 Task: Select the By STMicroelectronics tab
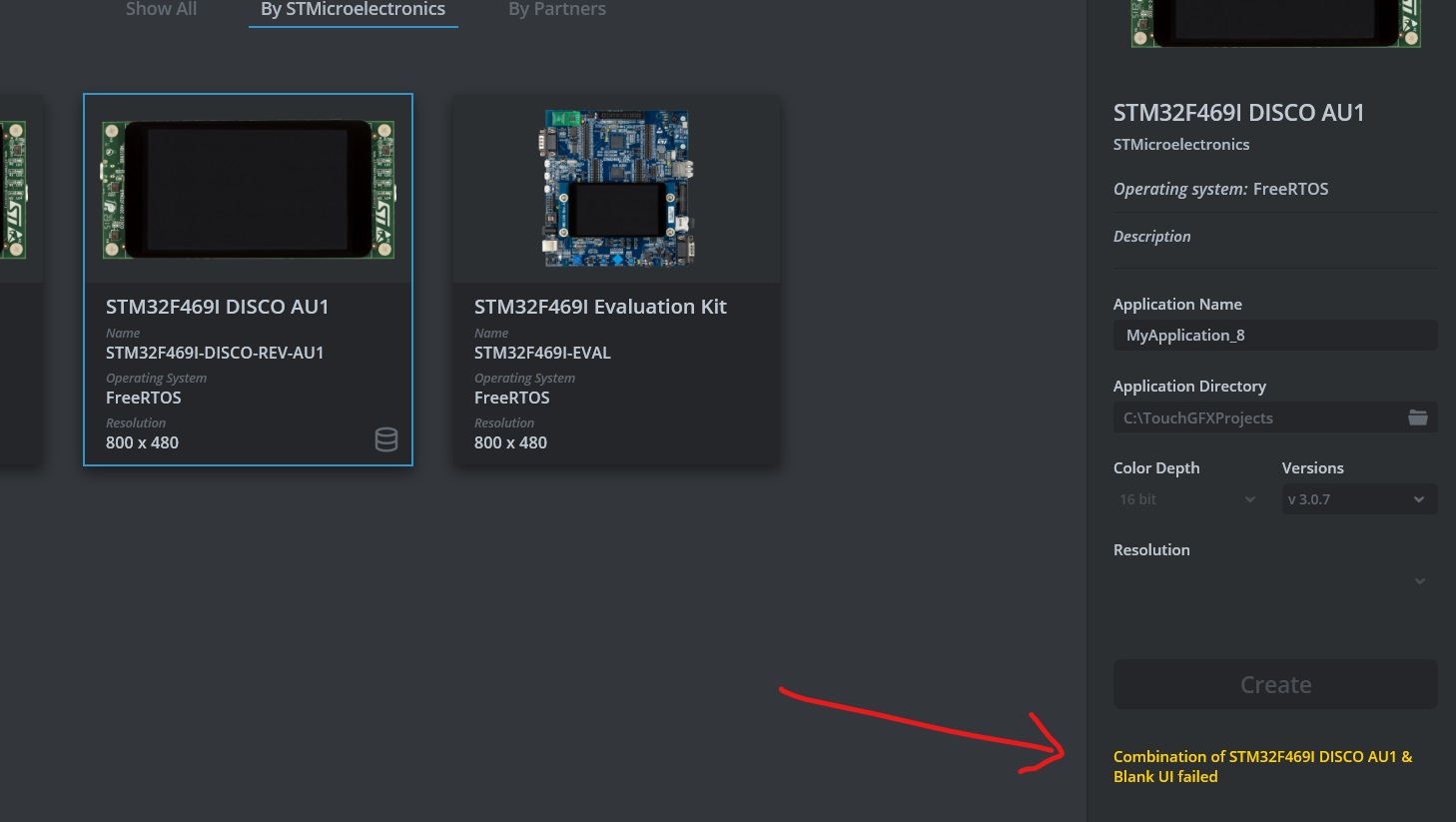coord(353,10)
